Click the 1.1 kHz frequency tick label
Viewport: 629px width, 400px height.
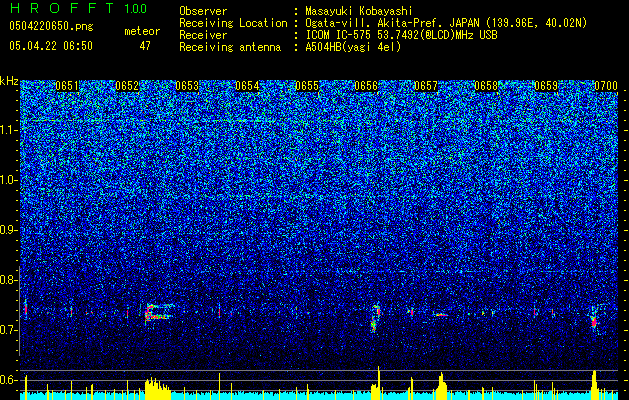click(x=7, y=130)
